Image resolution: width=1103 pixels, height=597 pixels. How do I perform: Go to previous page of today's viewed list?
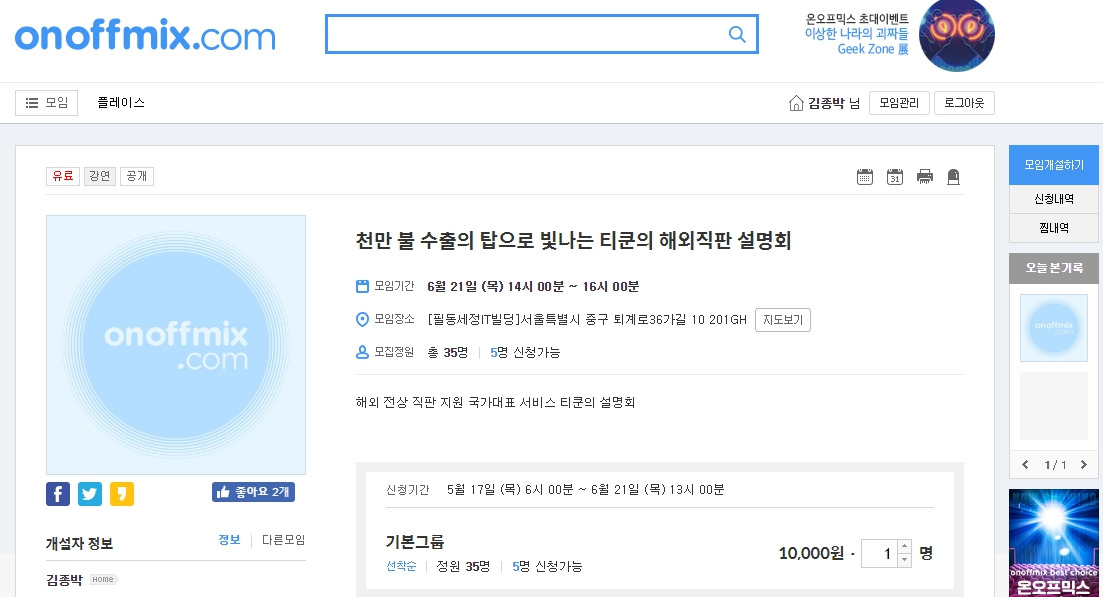(x=1025, y=465)
